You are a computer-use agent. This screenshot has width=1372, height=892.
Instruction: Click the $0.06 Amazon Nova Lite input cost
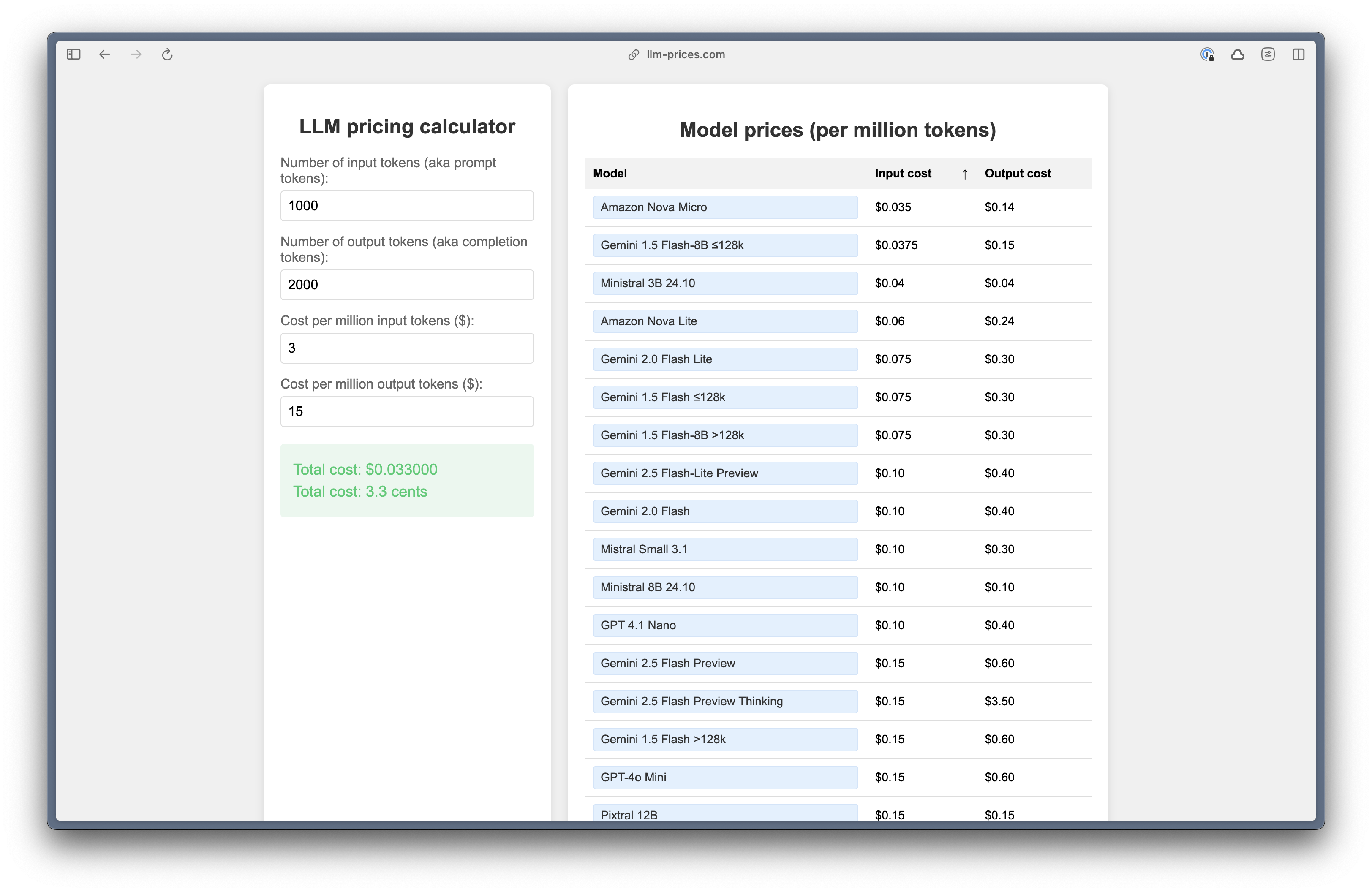(890, 321)
